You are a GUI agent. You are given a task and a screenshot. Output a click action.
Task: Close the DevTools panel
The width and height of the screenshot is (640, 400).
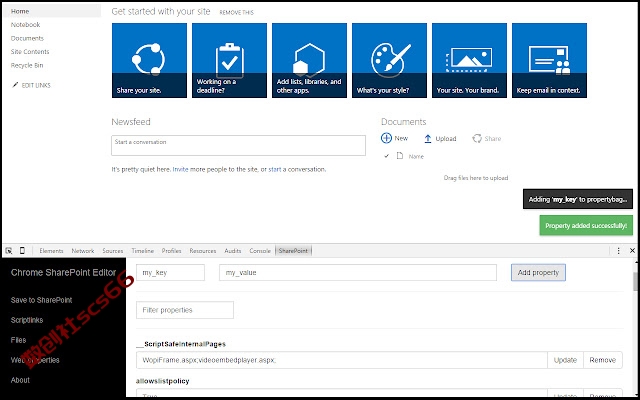coord(632,251)
